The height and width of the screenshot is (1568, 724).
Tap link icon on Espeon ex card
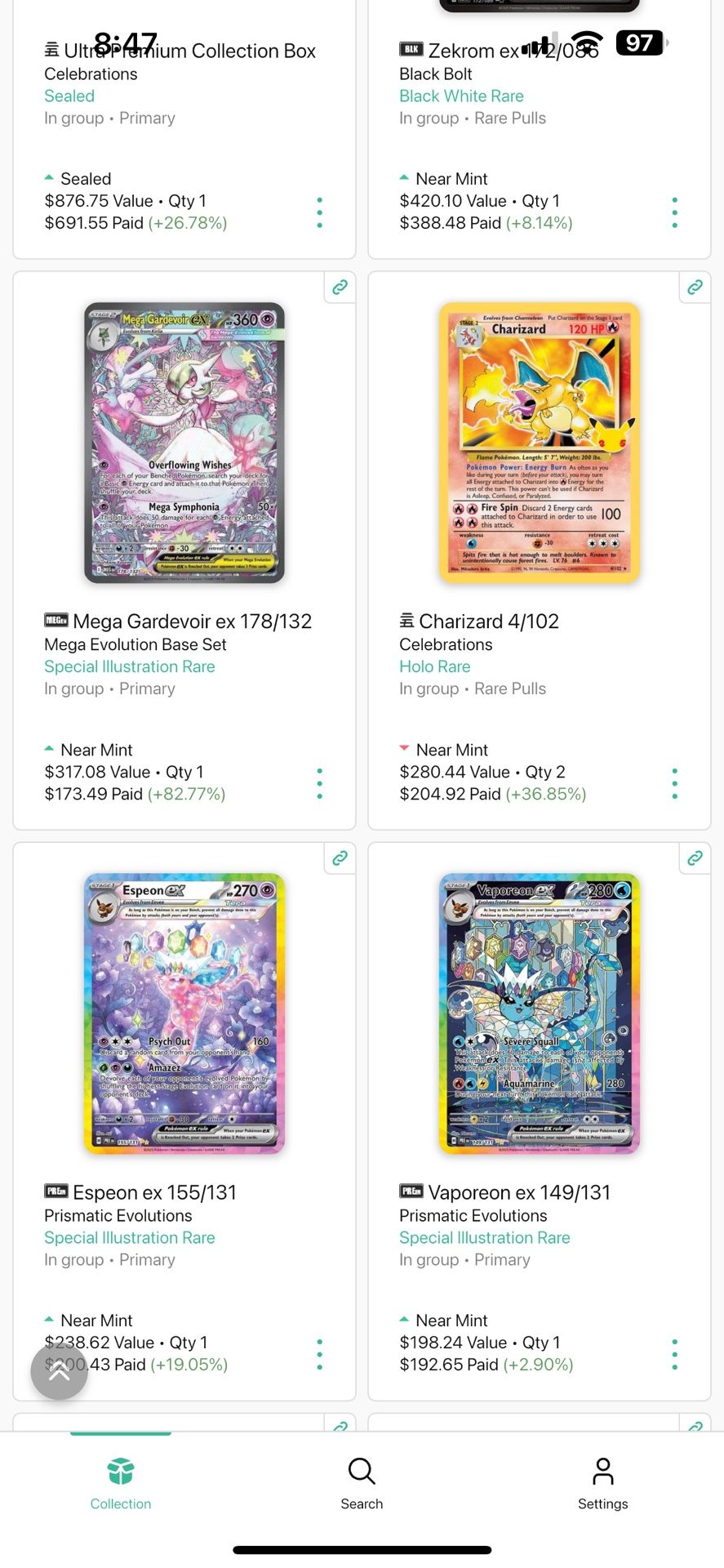coord(340,857)
